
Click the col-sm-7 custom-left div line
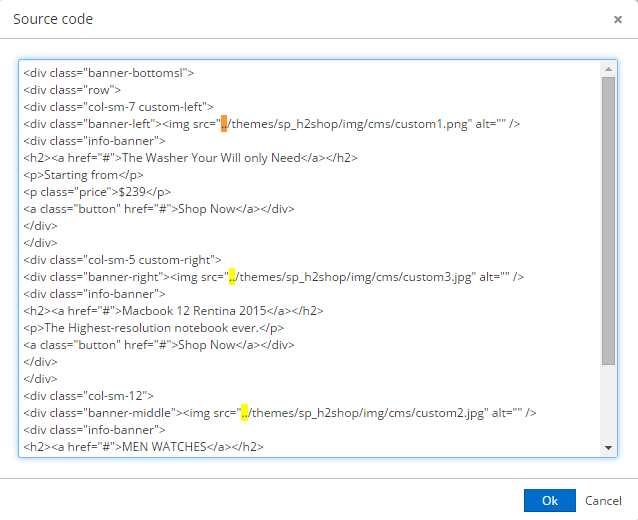tap(118, 107)
